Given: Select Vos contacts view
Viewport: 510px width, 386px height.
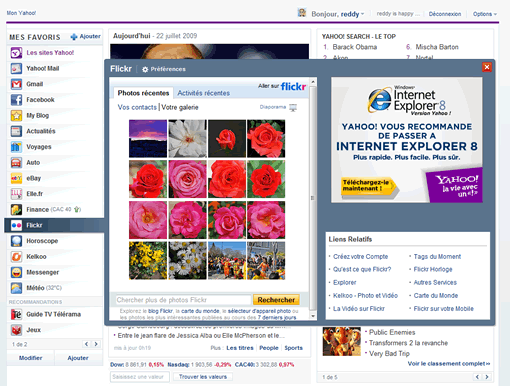Looking at the screenshot, I should pyautogui.click(x=137, y=107).
